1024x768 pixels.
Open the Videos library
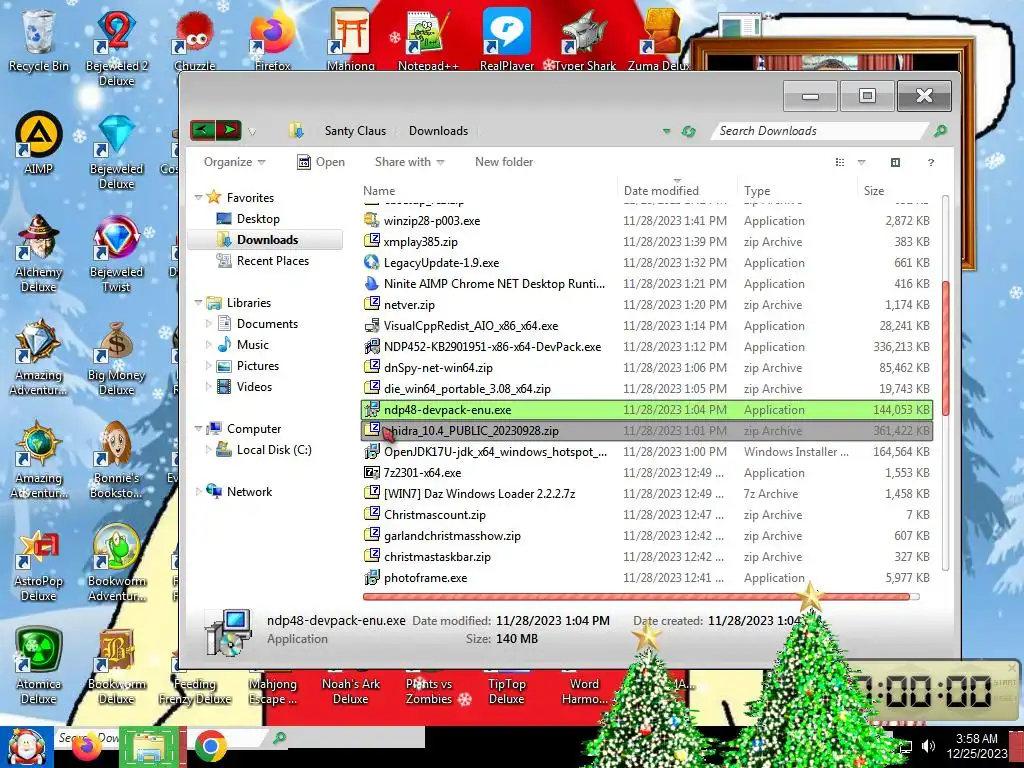[254, 387]
